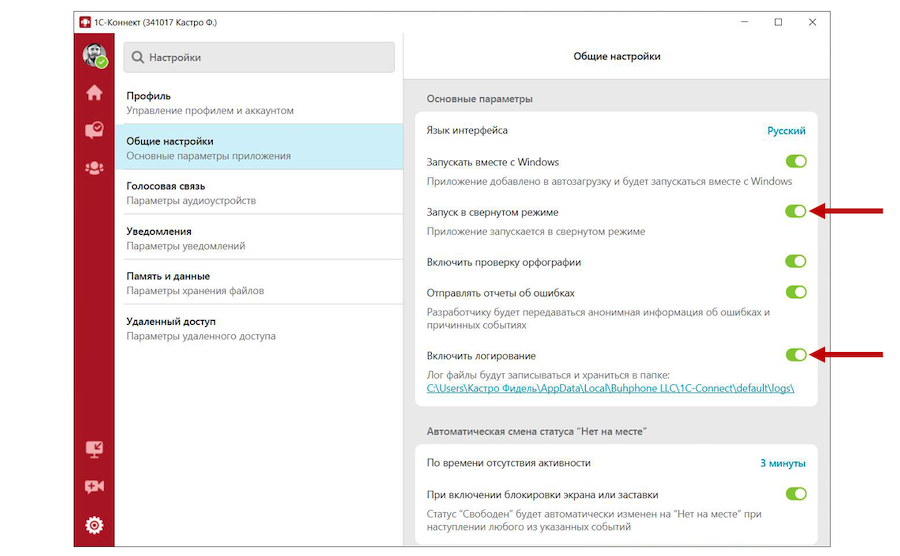This screenshot has height=556, width=900.
Task: Open the user profile avatar
Action: (x=94, y=56)
